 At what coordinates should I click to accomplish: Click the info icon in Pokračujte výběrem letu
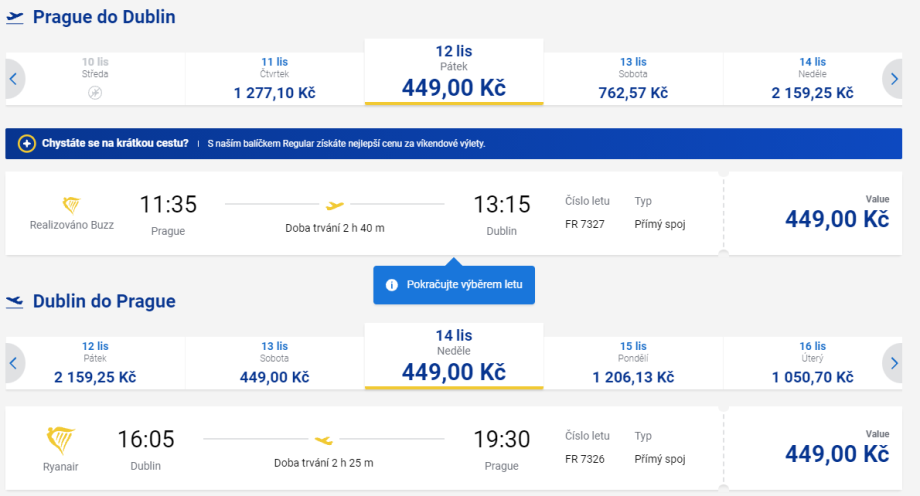392,285
